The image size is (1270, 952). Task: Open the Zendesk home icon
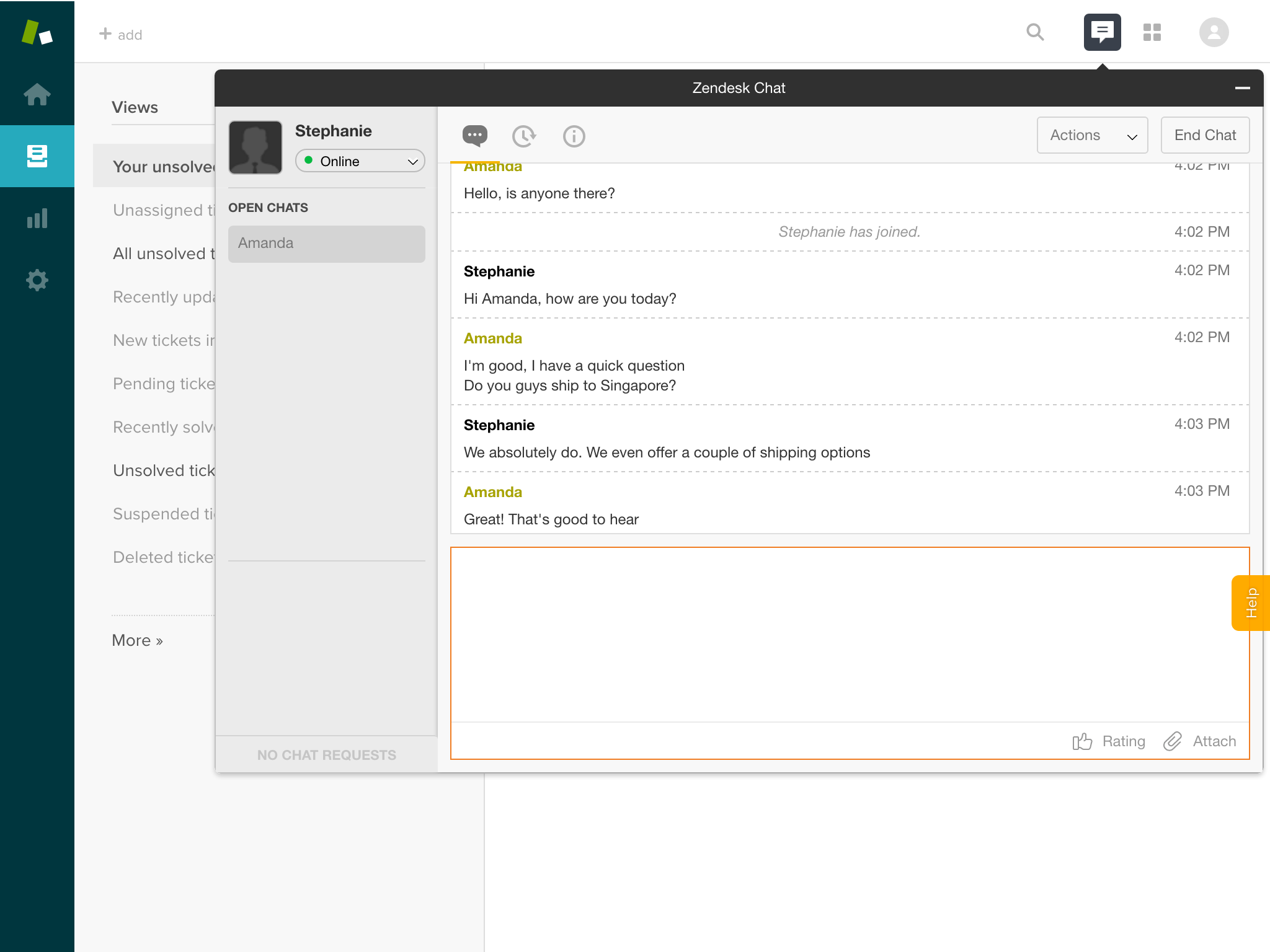[37, 95]
